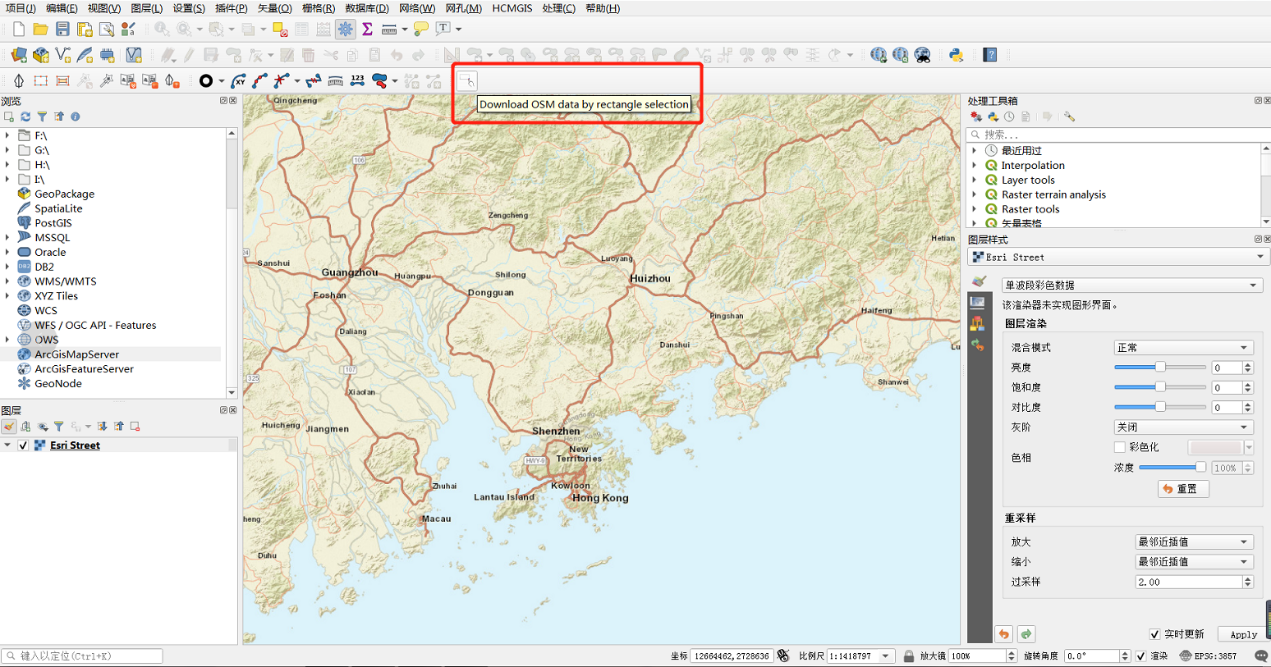This screenshot has height=667, width=1271.
Task: Open the 灰阶 grayscale dropdown
Action: coord(1184,427)
